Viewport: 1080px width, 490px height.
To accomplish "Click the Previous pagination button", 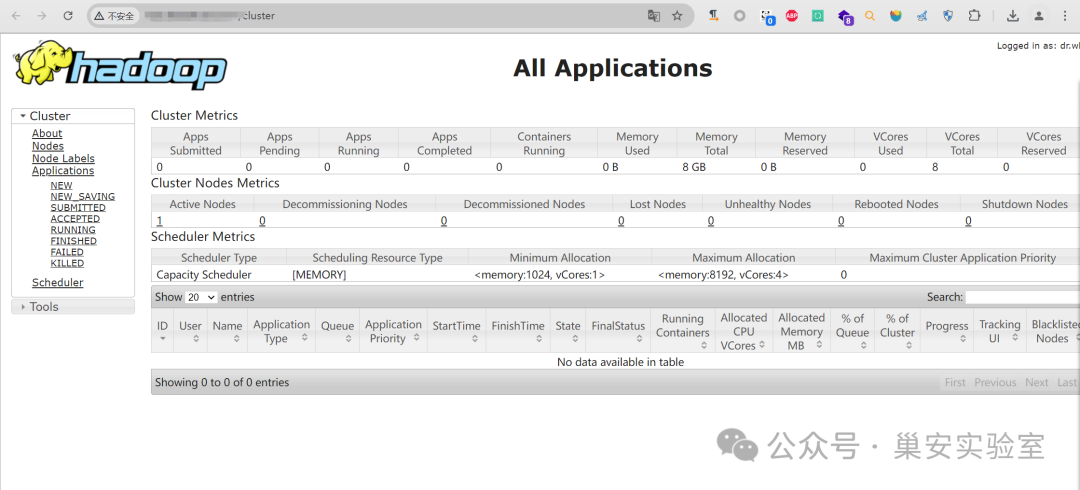I will click(x=995, y=382).
